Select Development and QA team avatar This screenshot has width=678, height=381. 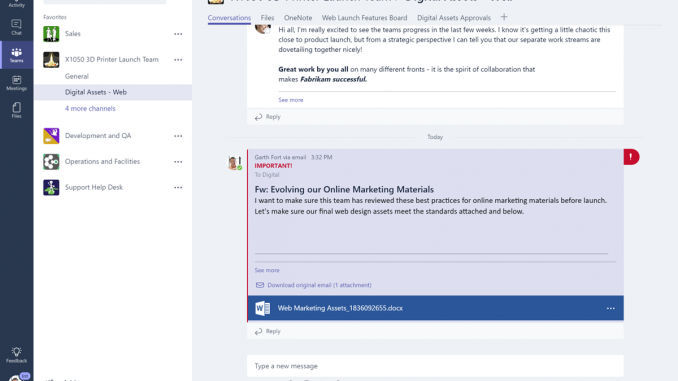pyautogui.click(x=51, y=136)
